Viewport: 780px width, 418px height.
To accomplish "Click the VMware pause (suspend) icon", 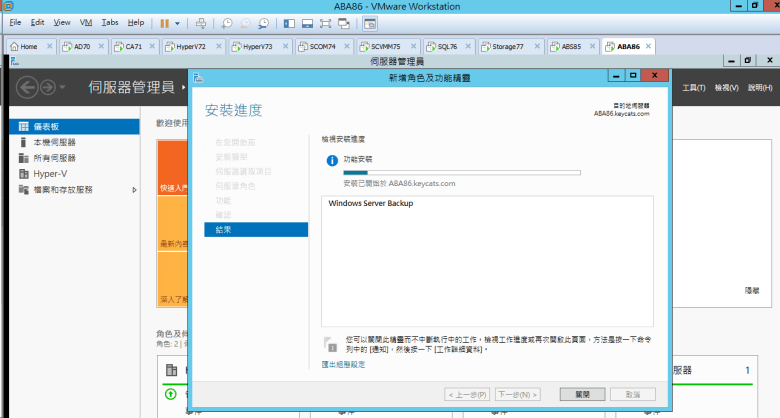I will (165, 22).
